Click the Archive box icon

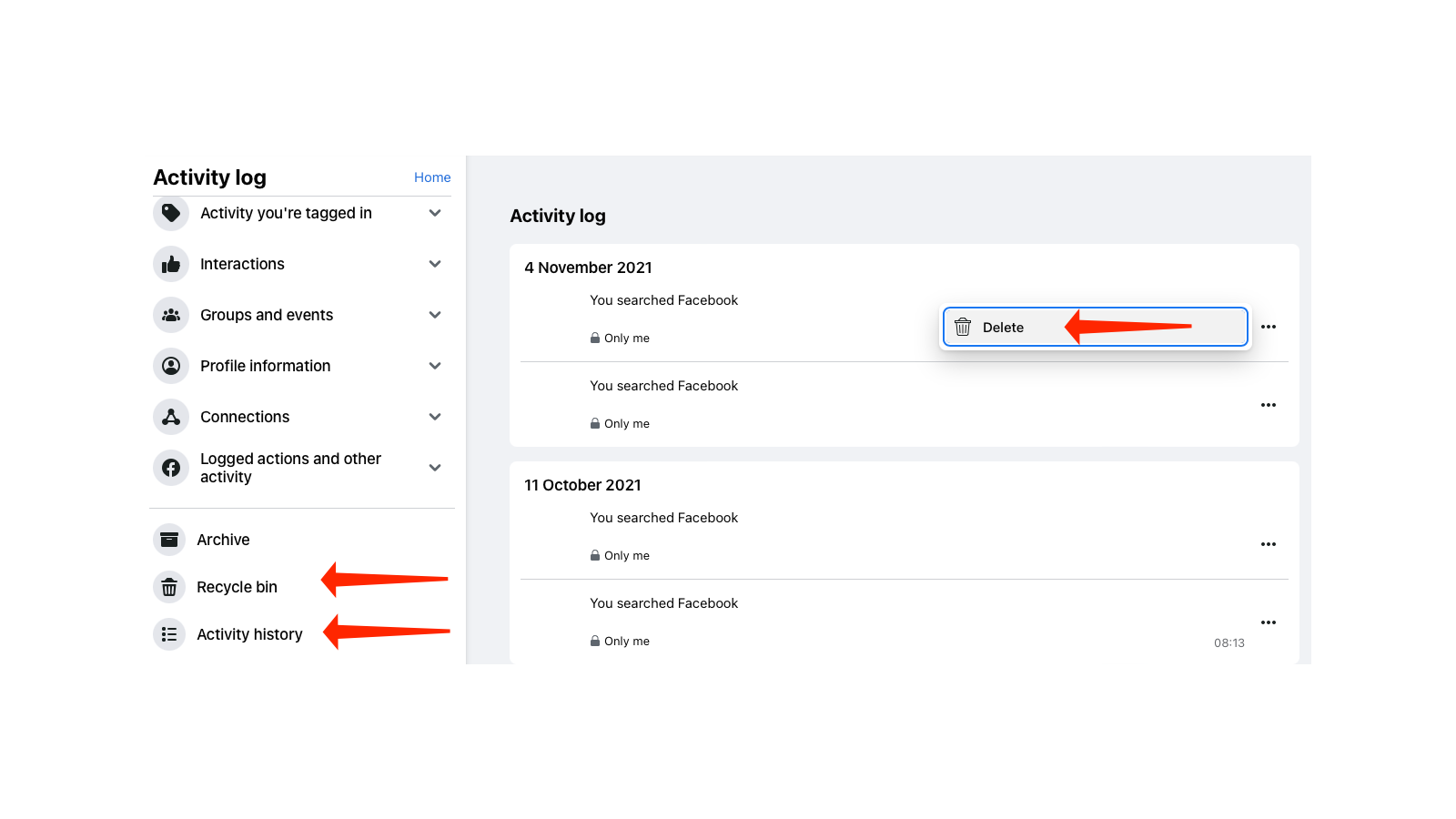coord(169,540)
